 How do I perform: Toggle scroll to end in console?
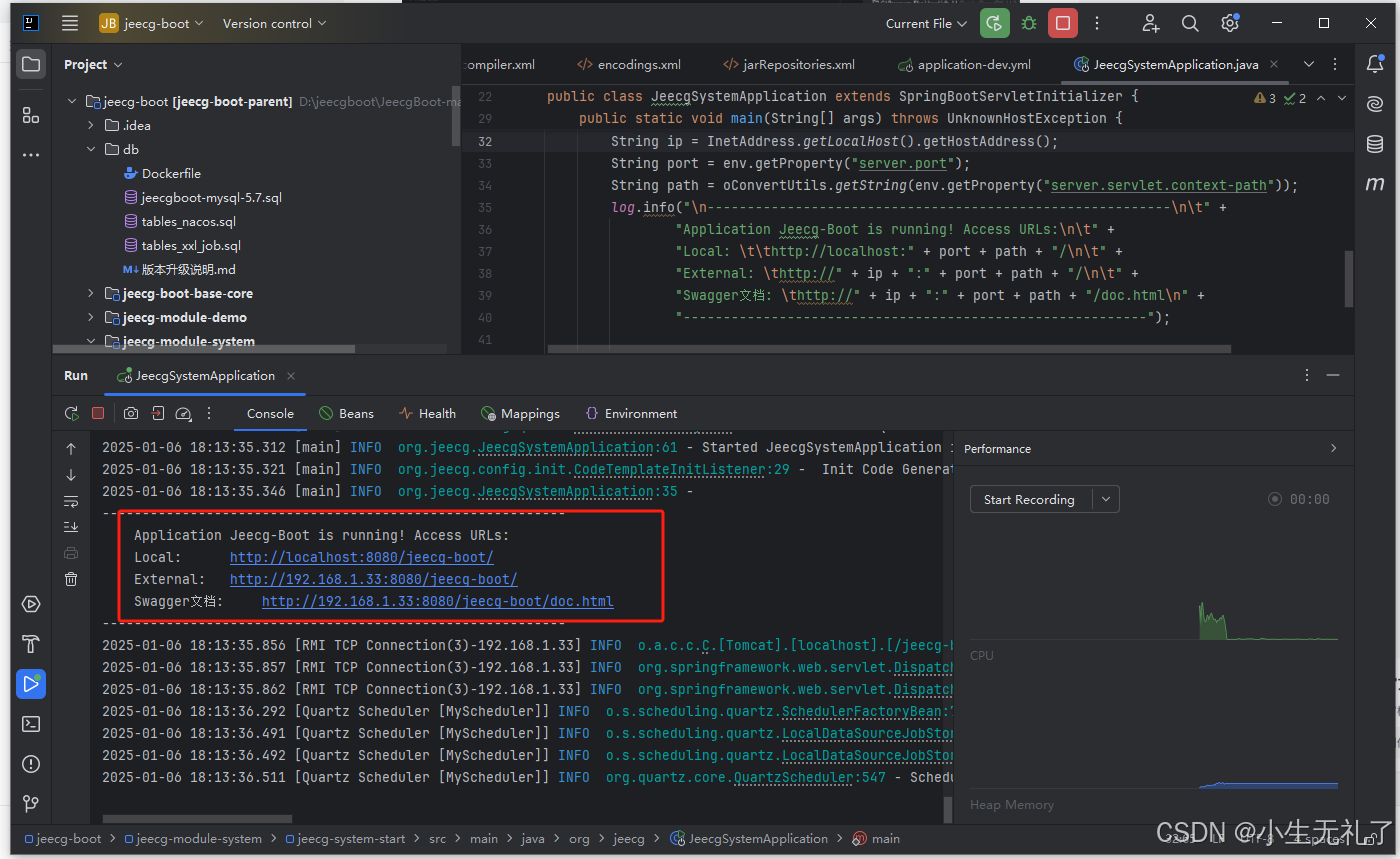[71, 527]
